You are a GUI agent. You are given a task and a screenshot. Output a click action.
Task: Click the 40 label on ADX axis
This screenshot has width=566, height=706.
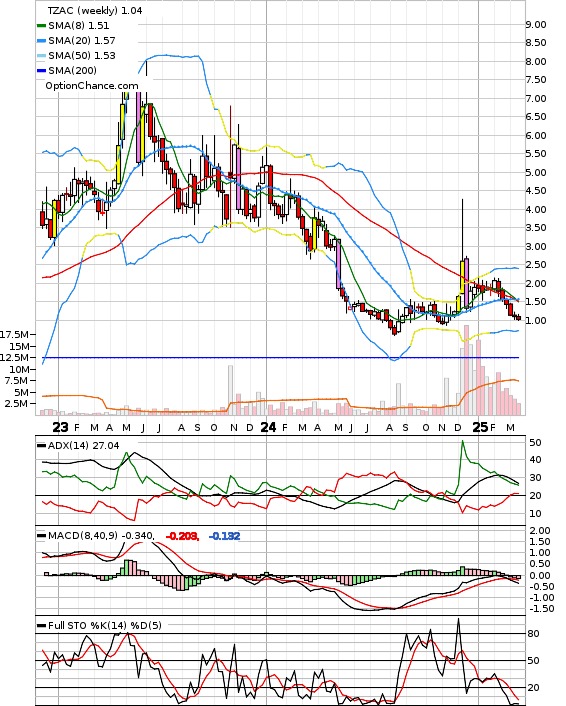[535, 460]
